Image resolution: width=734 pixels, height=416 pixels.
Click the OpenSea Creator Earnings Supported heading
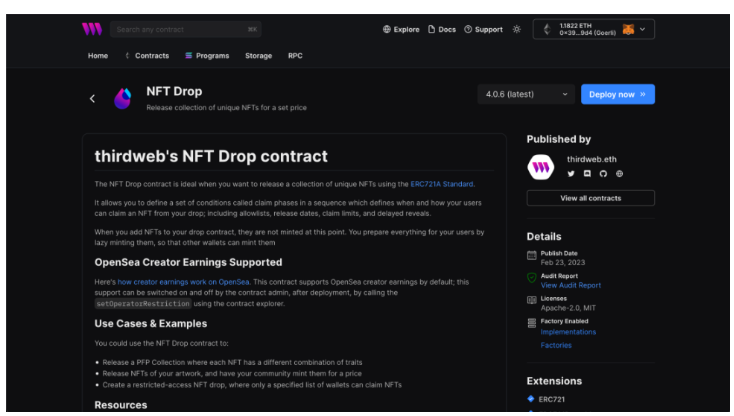pyautogui.click(x=188, y=263)
